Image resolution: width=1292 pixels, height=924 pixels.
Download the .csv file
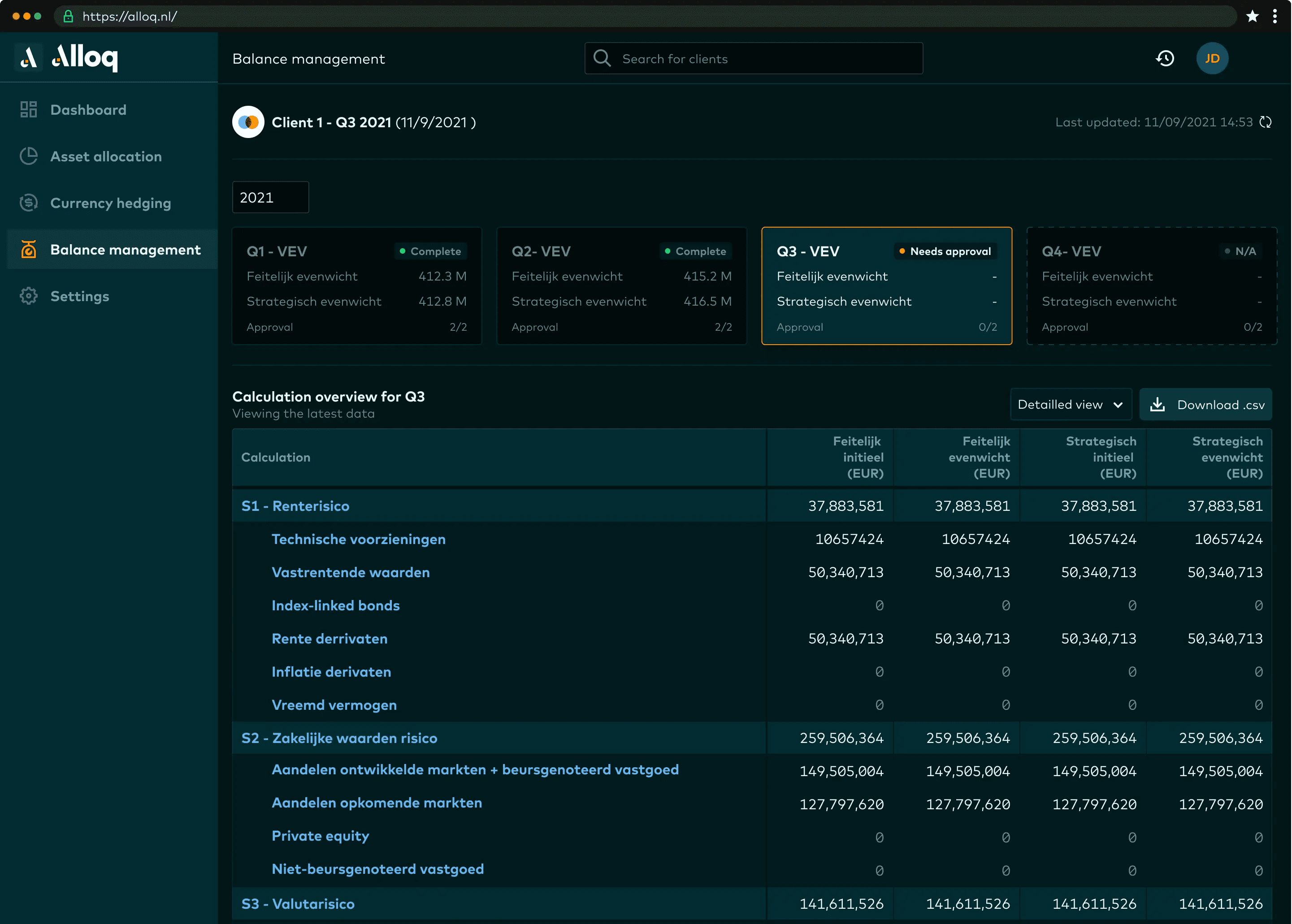pyautogui.click(x=1205, y=405)
